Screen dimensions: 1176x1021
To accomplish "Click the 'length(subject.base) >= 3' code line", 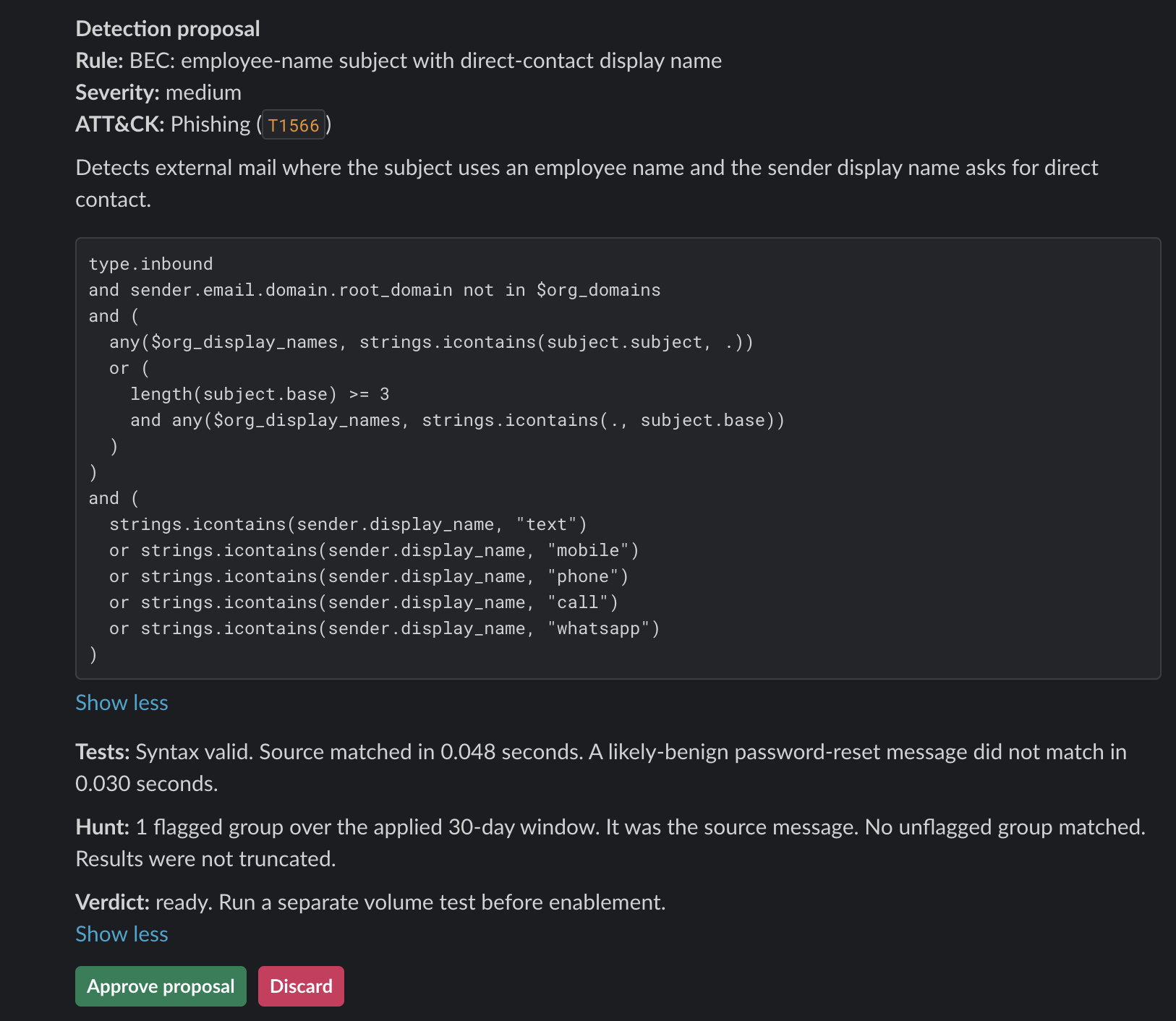I will 260,394.
